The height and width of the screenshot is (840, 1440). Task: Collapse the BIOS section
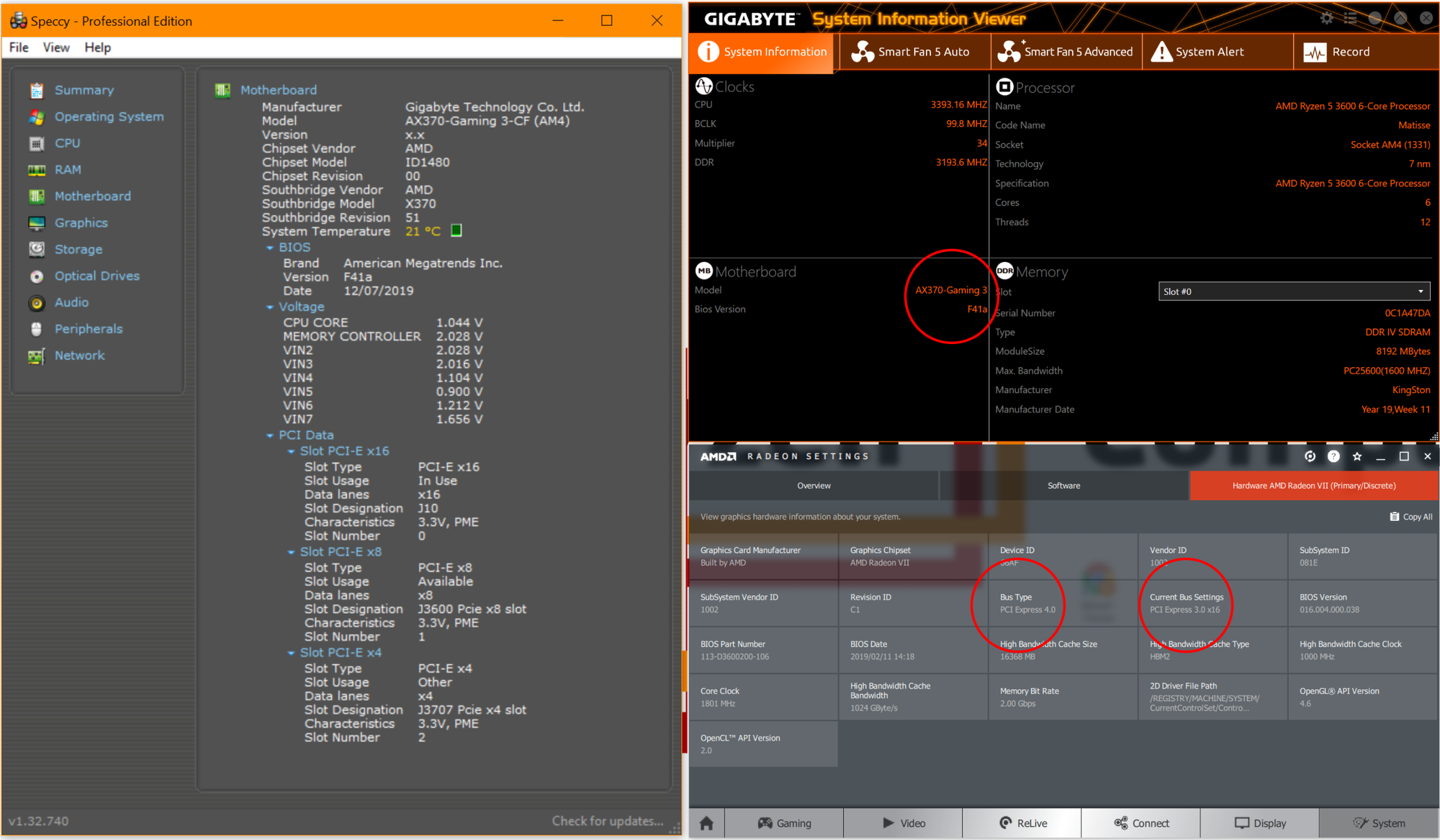click(x=271, y=248)
